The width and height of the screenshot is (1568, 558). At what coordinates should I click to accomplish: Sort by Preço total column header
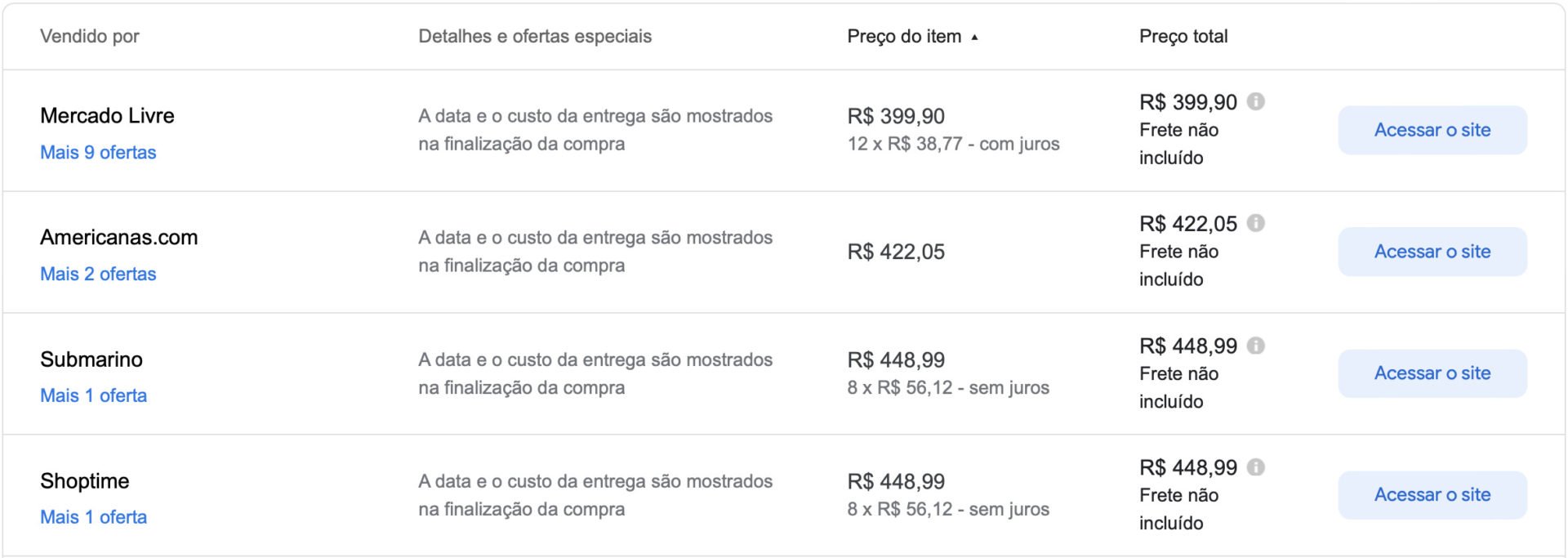point(1183,36)
